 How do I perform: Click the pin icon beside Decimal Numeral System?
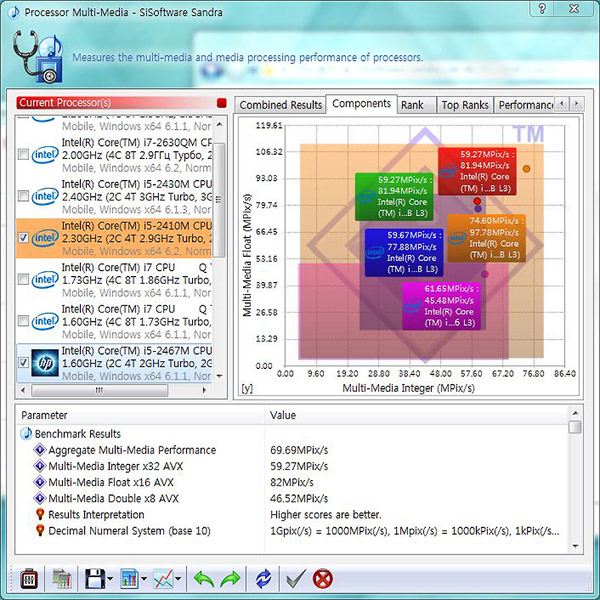[x=40, y=530]
